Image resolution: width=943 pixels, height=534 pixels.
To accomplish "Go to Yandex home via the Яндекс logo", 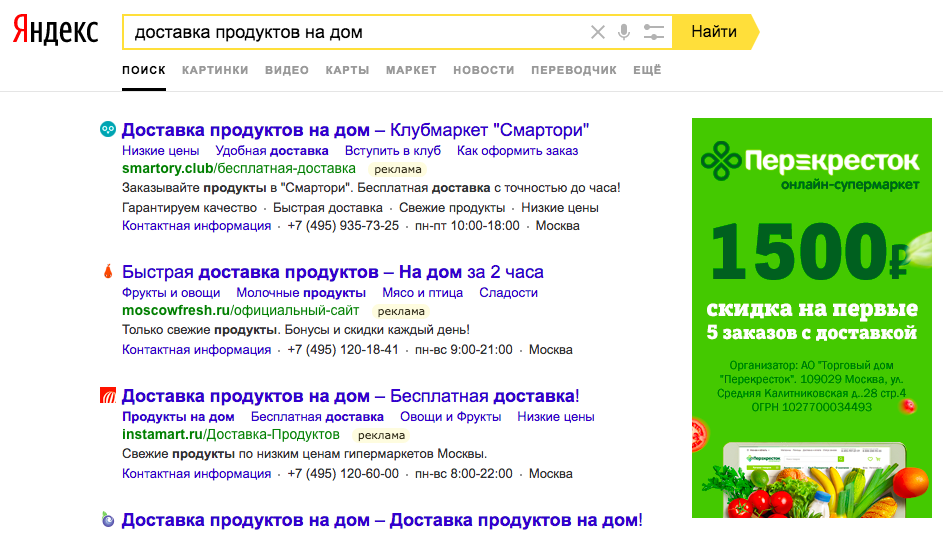I will (x=56, y=31).
